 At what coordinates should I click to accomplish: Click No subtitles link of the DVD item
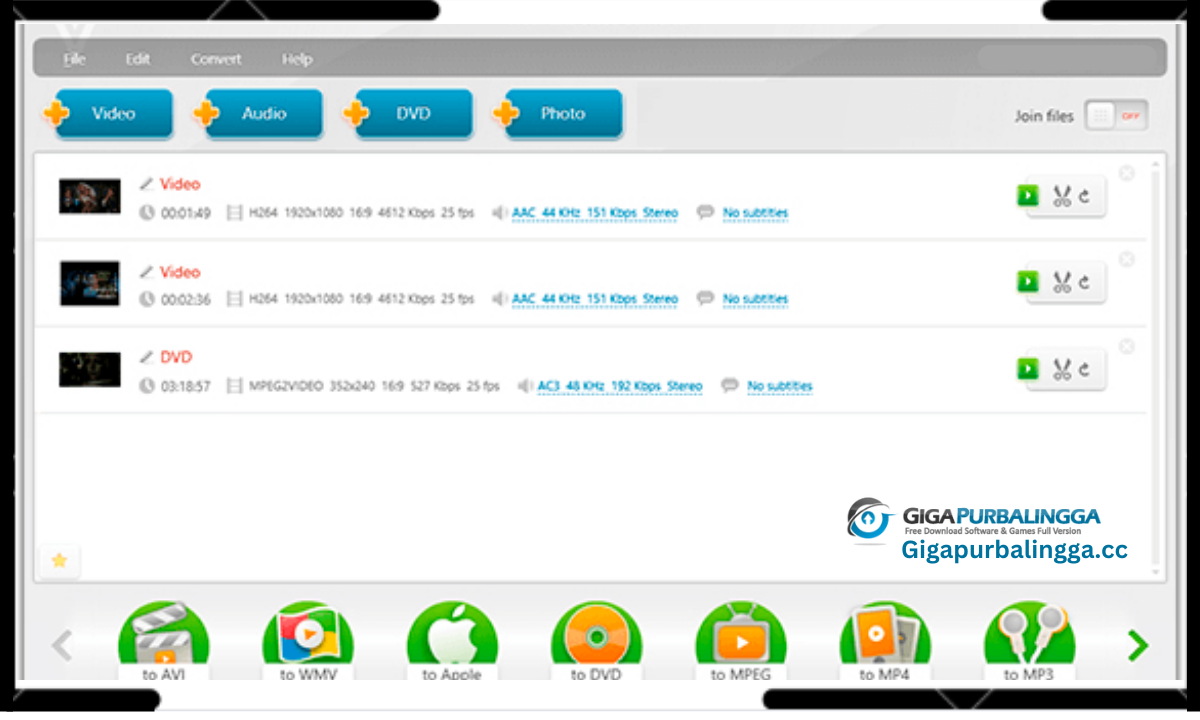click(x=780, y=386)
